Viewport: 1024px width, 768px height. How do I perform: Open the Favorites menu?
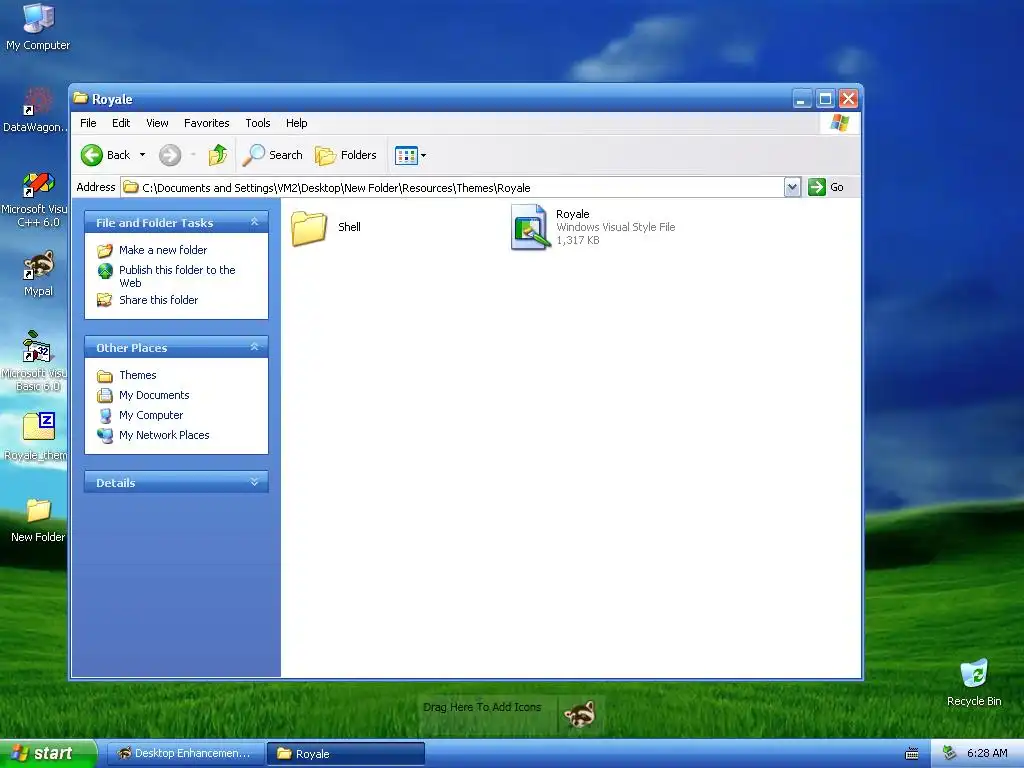click(x=206, y=123)
